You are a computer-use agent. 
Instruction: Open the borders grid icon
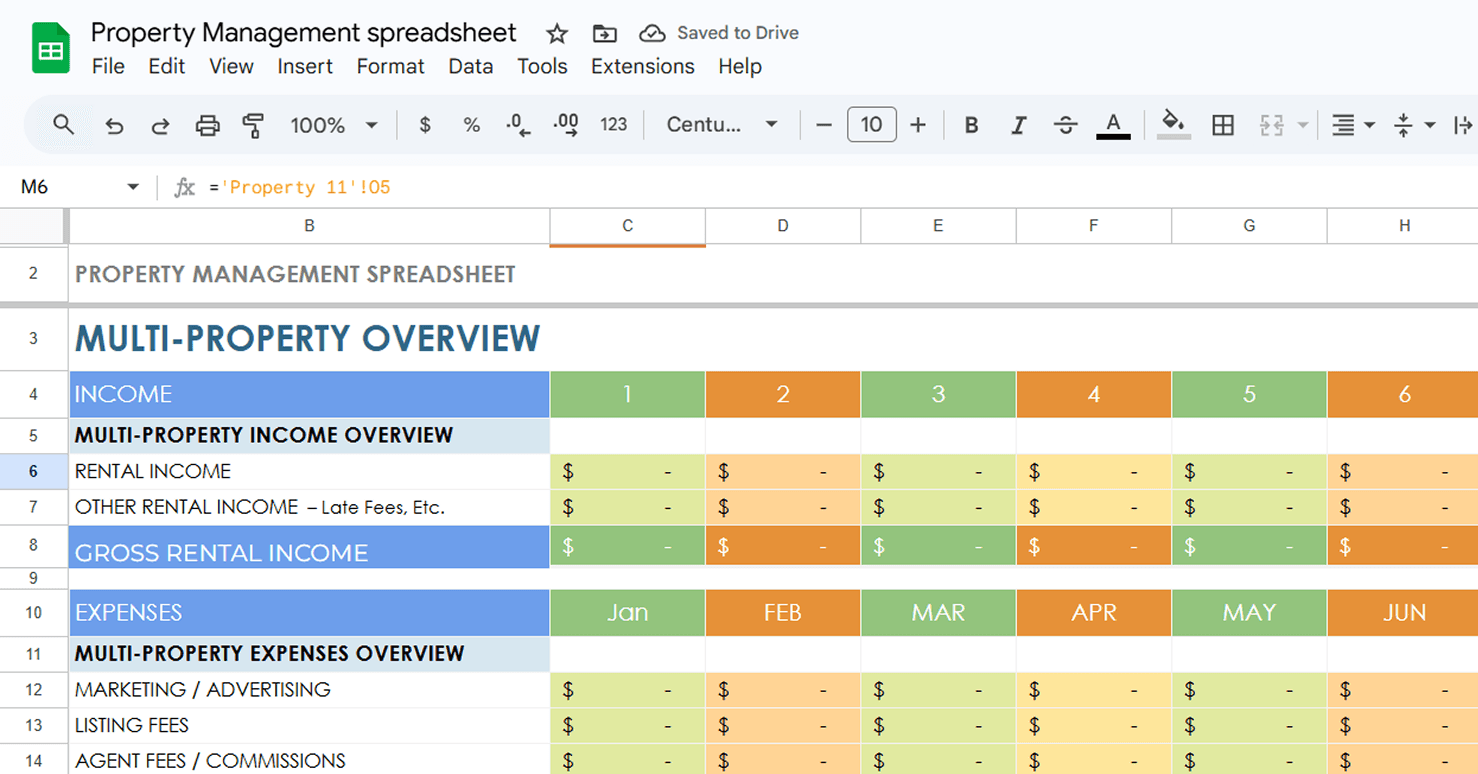pos(1222,125)
